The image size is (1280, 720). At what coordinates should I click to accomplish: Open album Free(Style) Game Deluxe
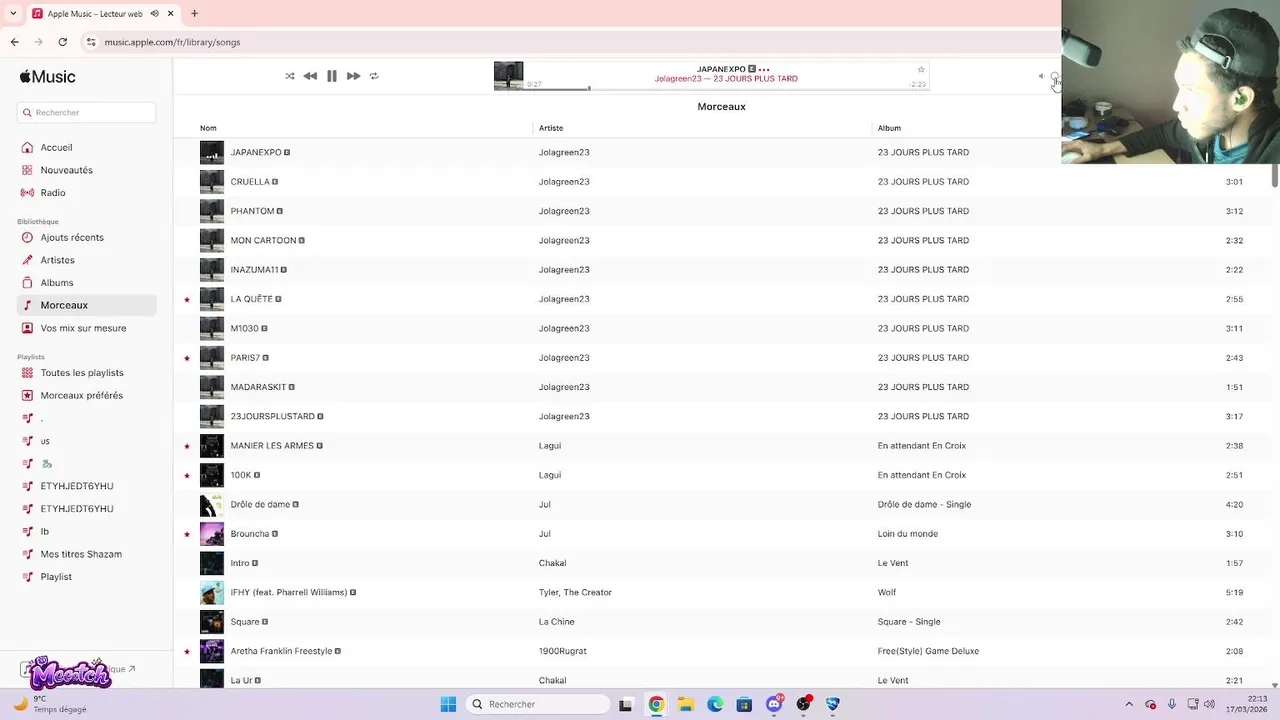pos(928,651)
